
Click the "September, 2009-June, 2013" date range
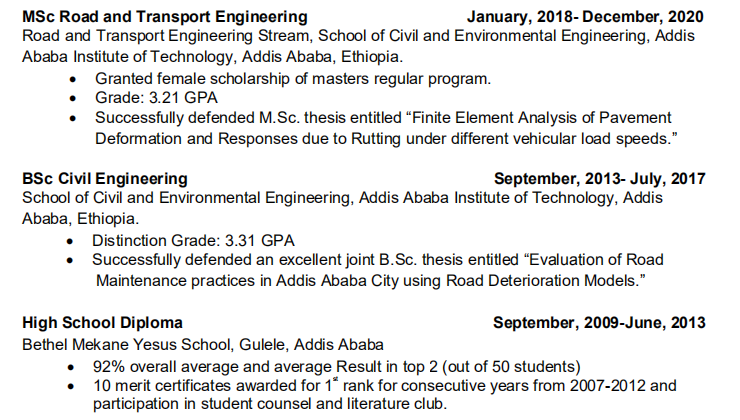(x=599, y=323)
